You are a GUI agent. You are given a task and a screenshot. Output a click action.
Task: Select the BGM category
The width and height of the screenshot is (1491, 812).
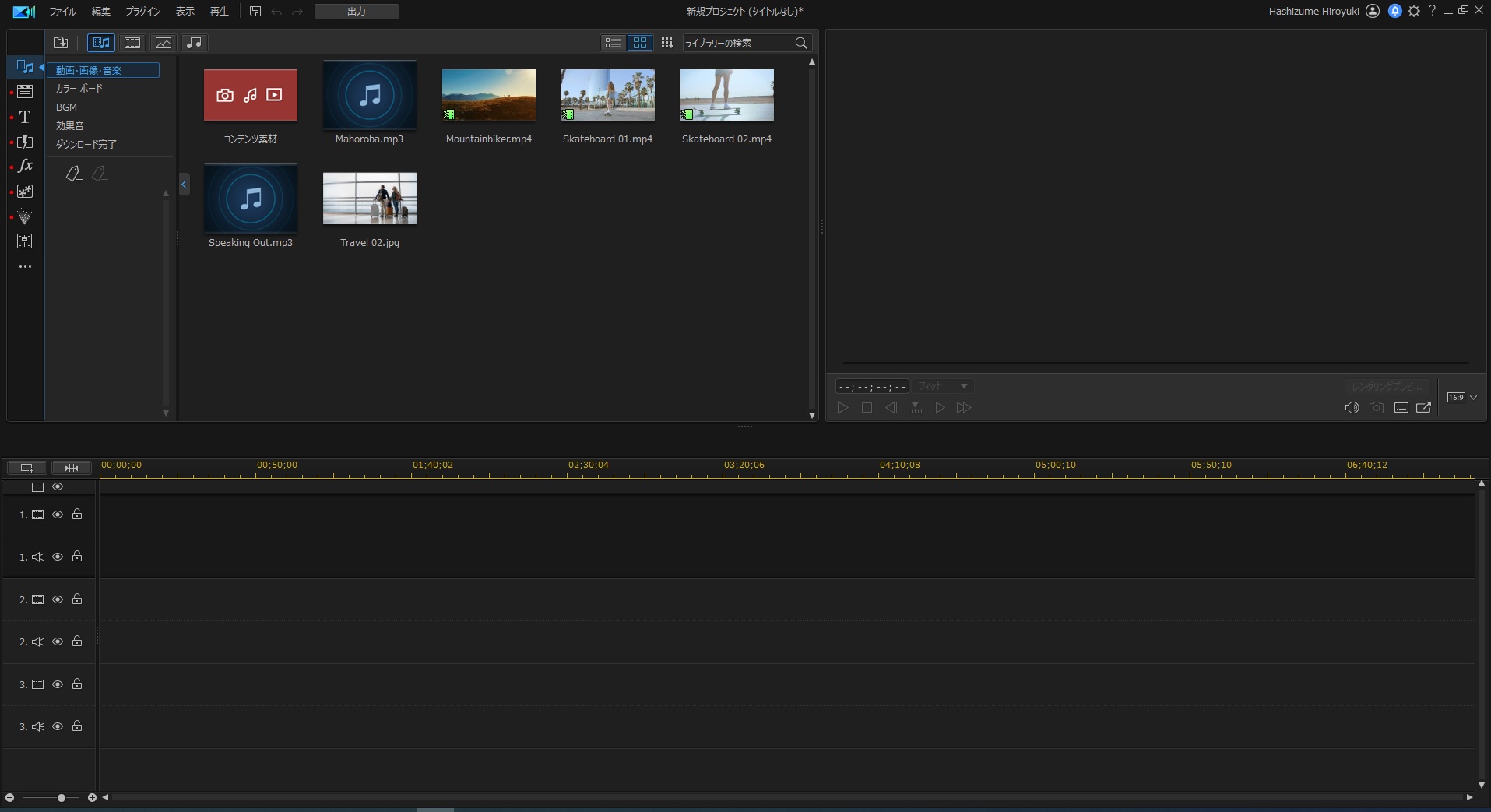click(x=67, y=107)
